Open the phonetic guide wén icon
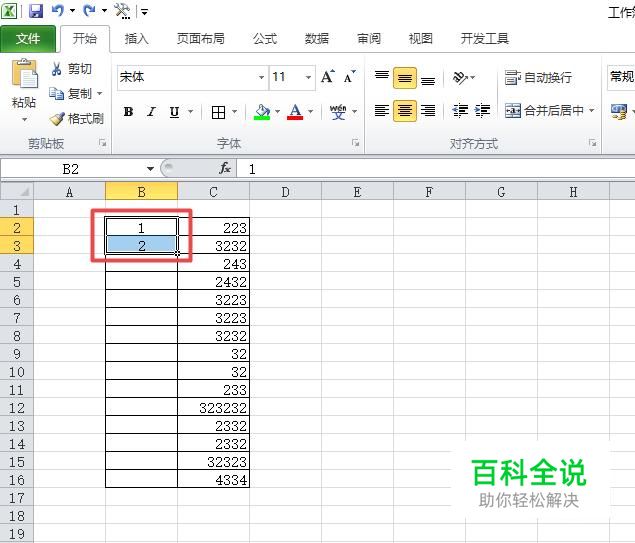Viewport: 635px width, 543px height. pyautogui.click(x=338, y=112)
